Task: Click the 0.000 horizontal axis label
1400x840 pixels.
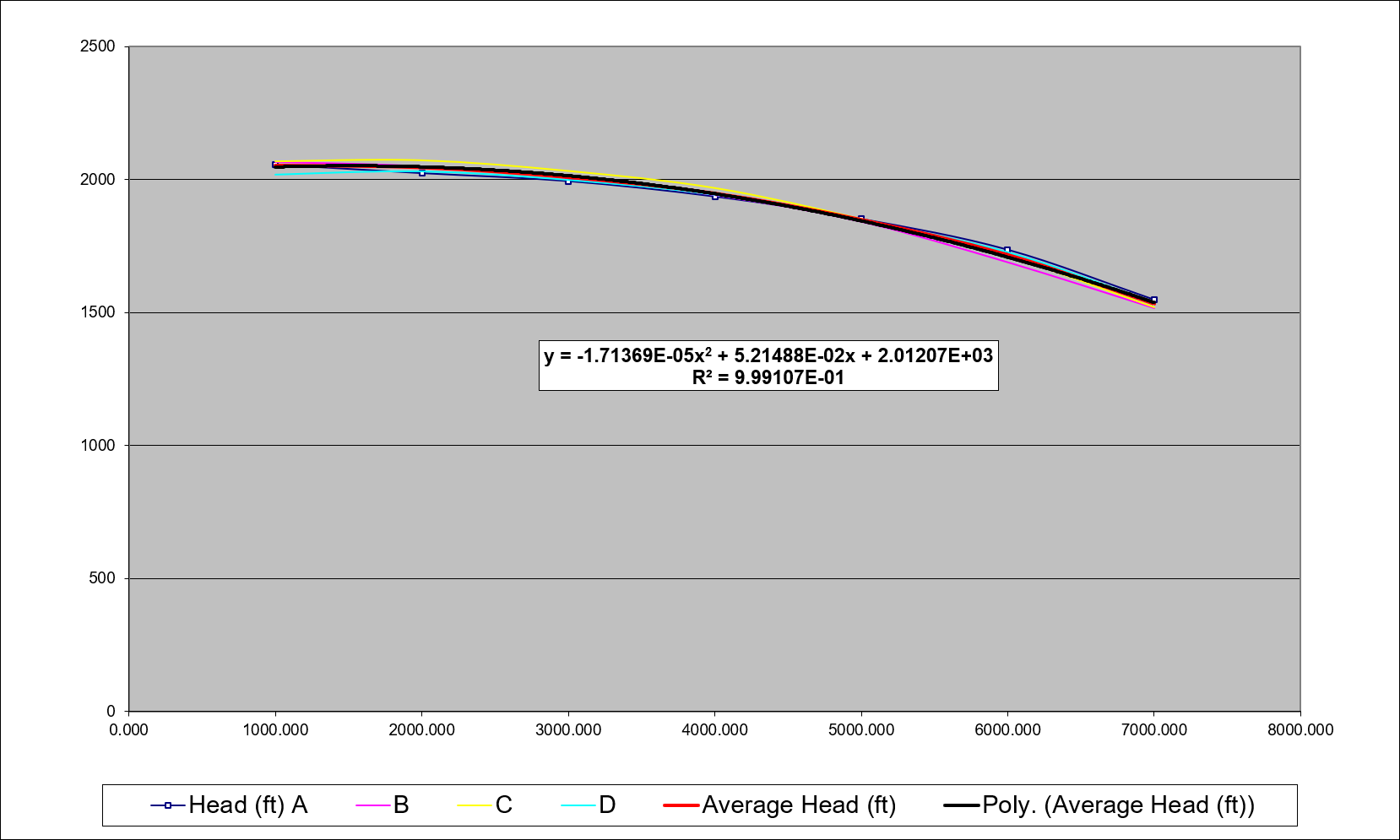Action: (x=128, y=730)
